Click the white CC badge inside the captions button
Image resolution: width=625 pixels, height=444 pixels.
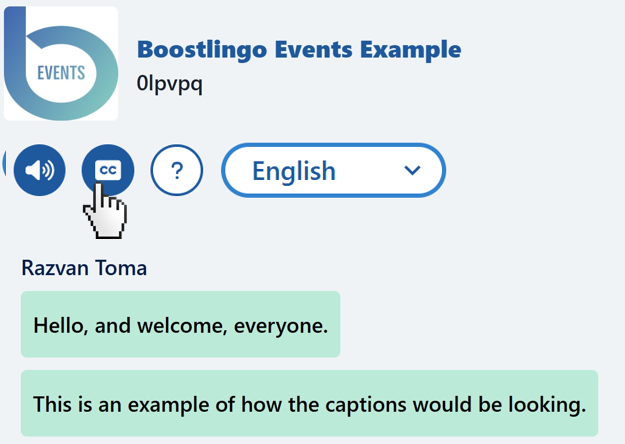108,170
